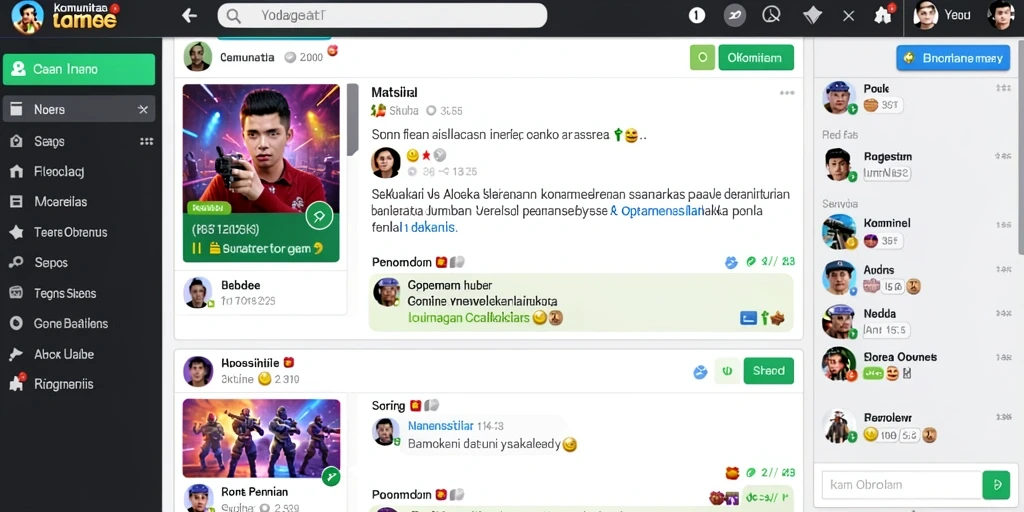
Task: Click the green Shaed button
Action: click(769, 371)
